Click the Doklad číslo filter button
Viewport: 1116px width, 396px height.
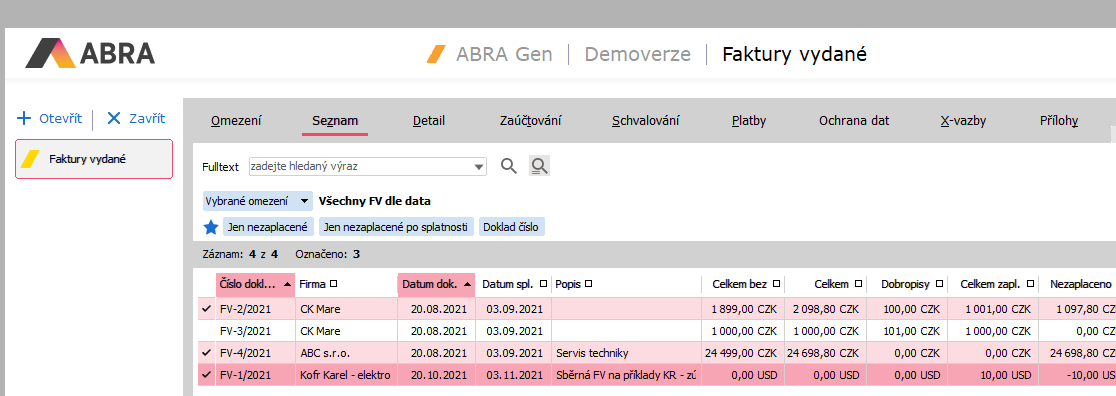(x=512, y=227)
